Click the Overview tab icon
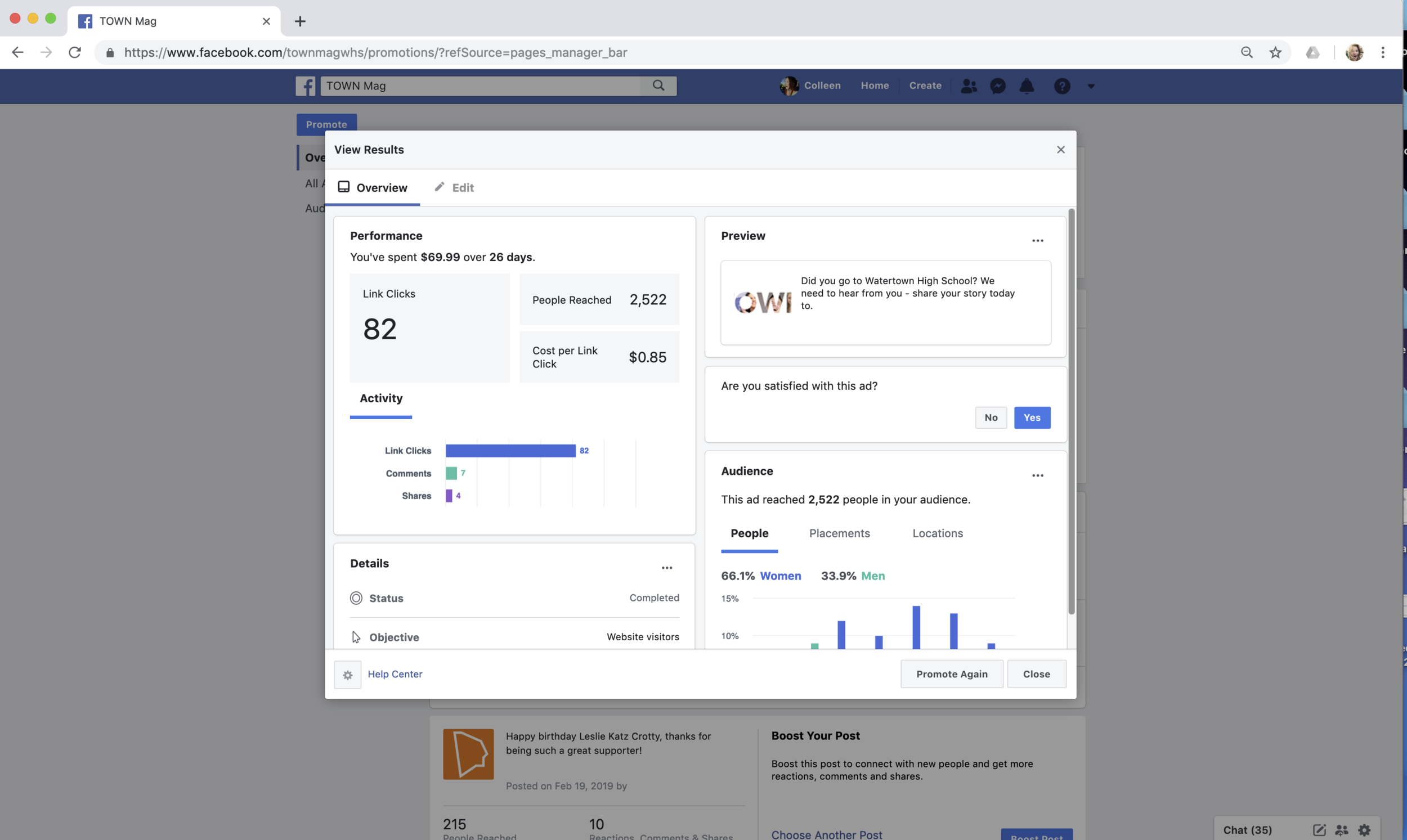This screenshot has height=840, width=1407. pyautogui.click(x=343, y=187)
